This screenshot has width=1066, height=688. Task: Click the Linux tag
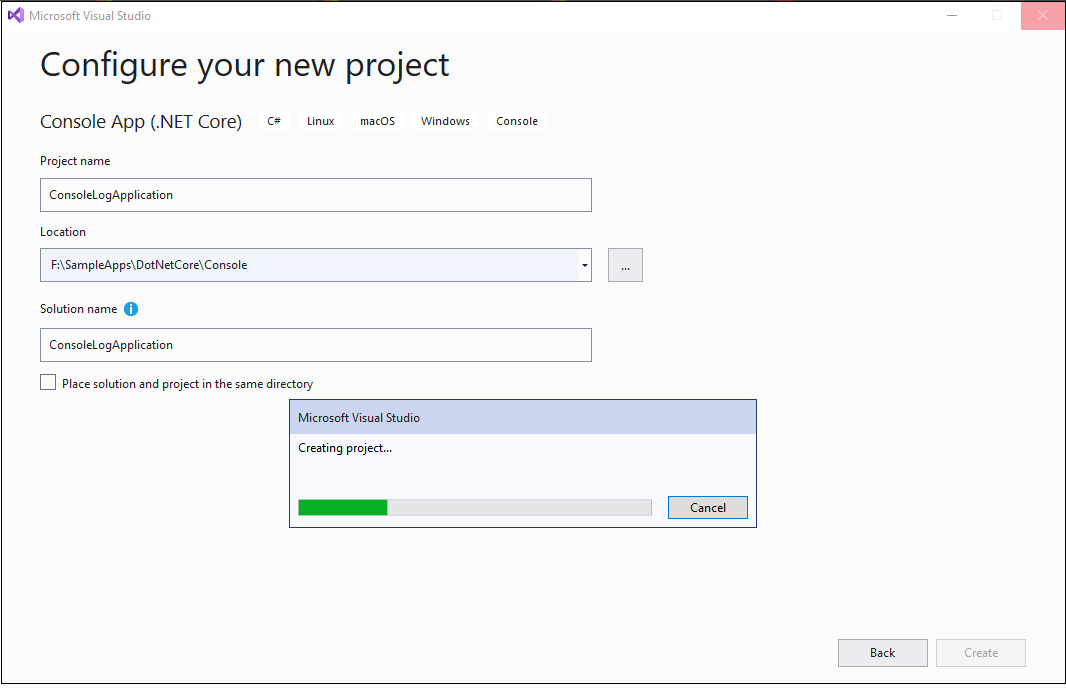[x=320, y=121]
